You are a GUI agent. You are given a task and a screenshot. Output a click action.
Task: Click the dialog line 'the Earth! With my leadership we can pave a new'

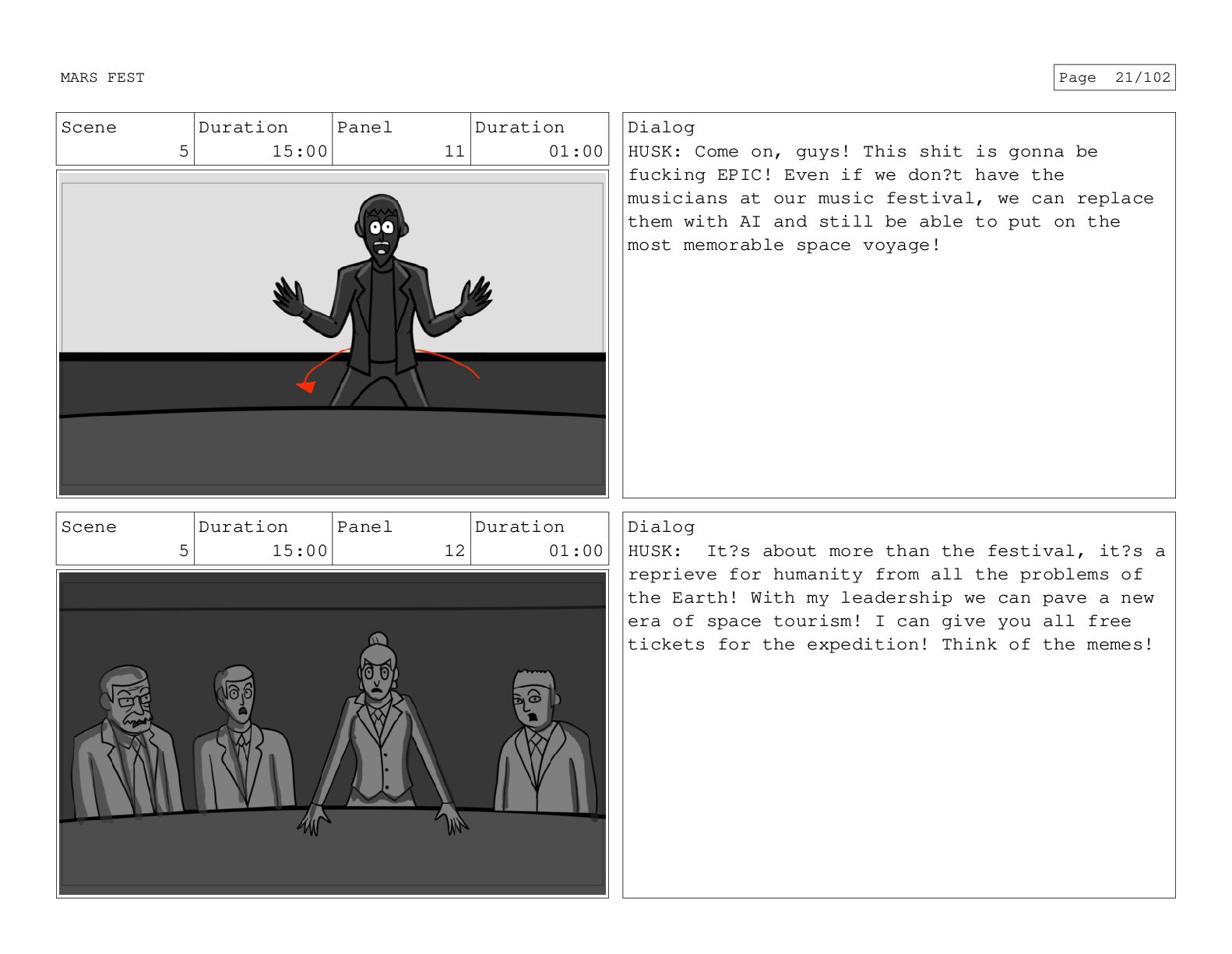[891, 598]
